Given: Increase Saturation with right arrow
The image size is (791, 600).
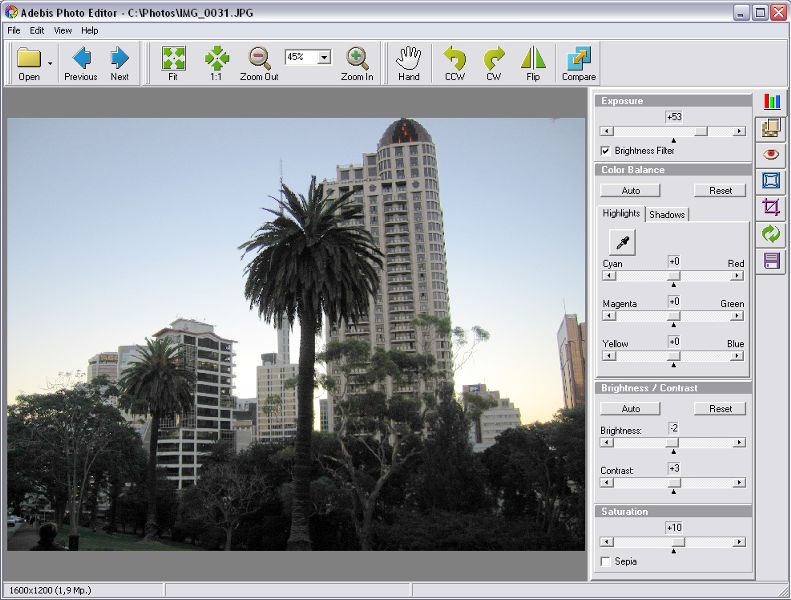Looking at the screenshot, I should click(x=739, y=542).
